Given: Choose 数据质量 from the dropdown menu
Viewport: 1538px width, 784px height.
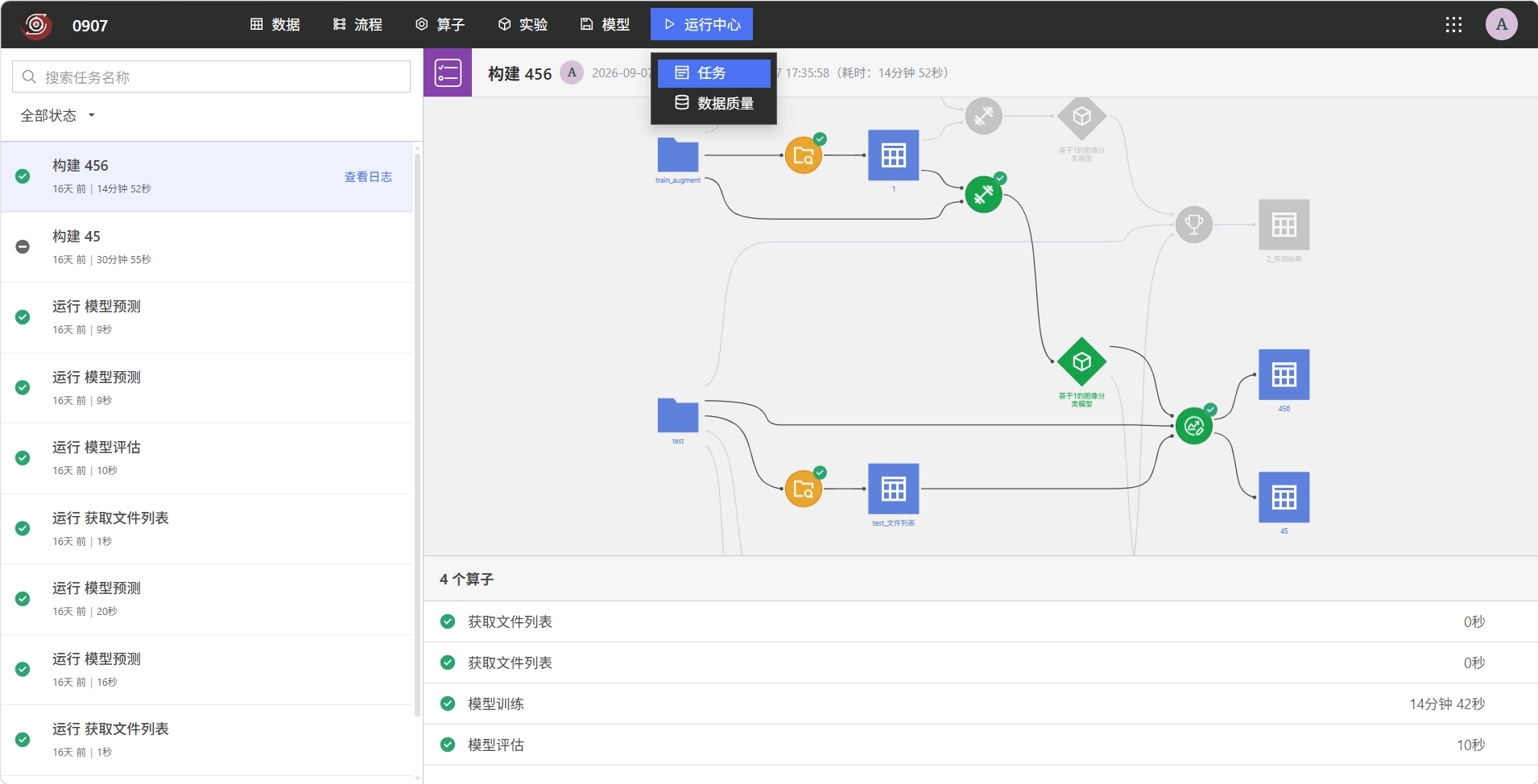Looking at the screenshot, I should pos(714,103).
